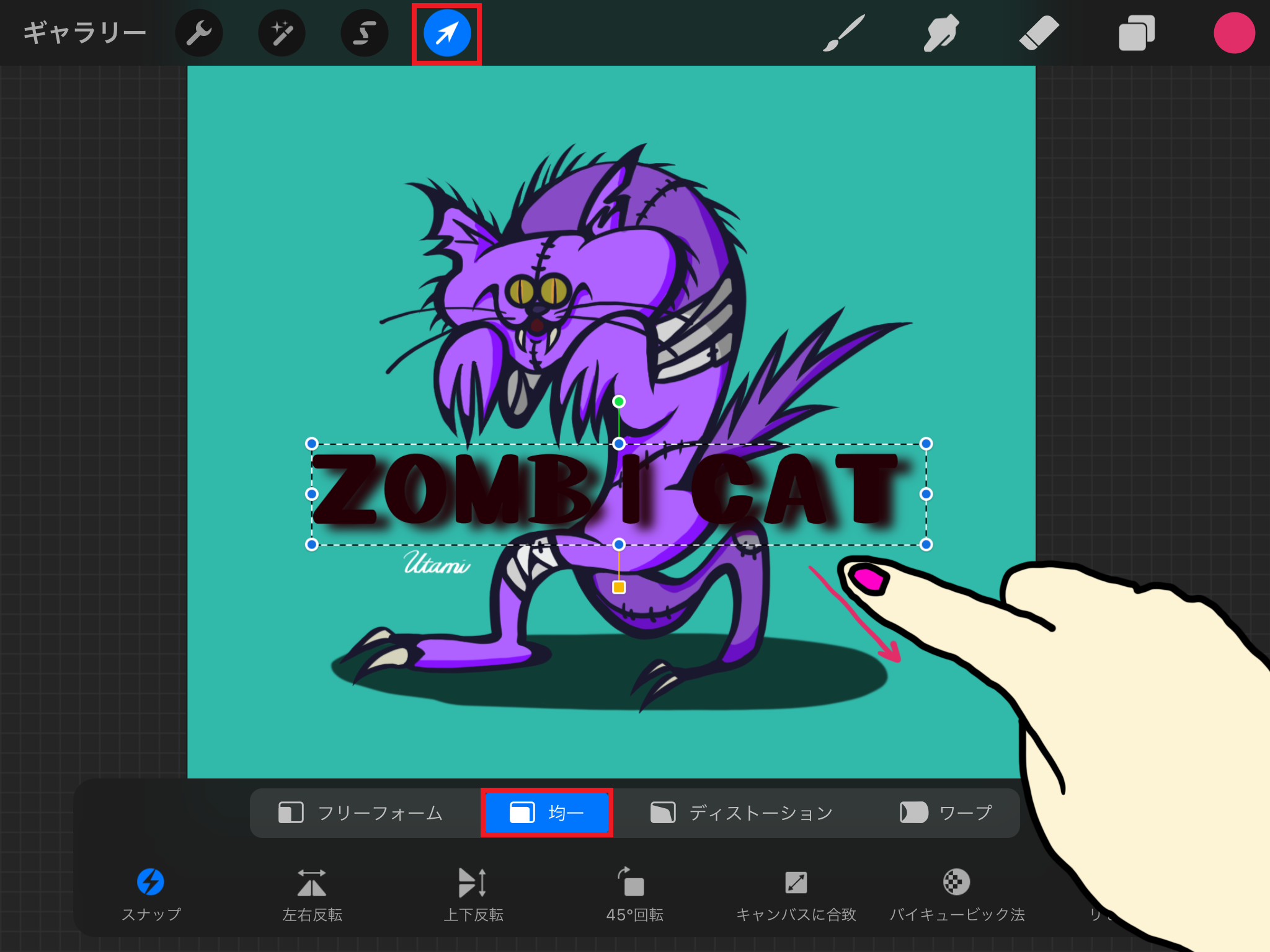Open the Actions menu with the wrench icon

tap(199, 32)
